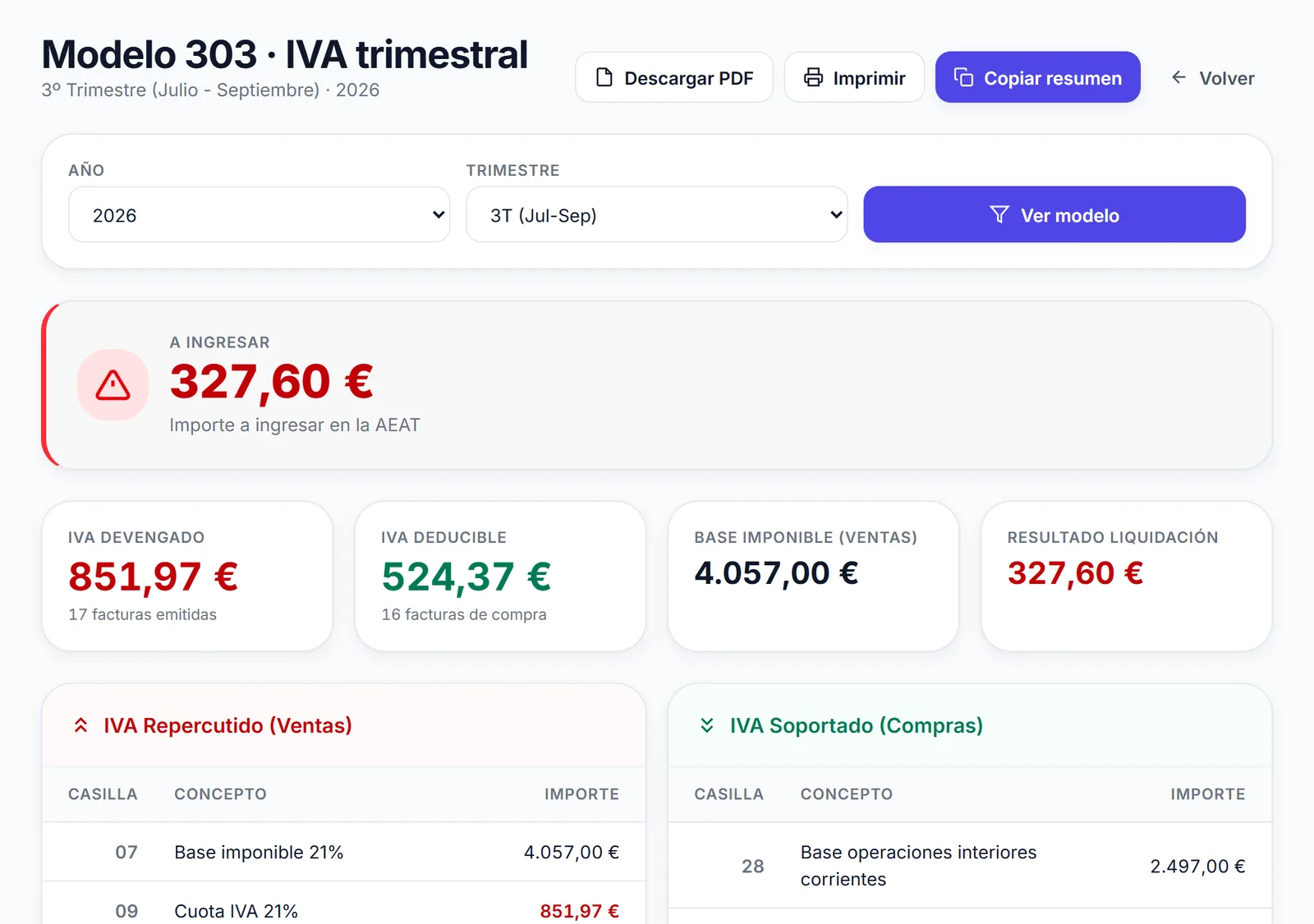Click the Resultado liquidación value 327,60 €

1075,572
